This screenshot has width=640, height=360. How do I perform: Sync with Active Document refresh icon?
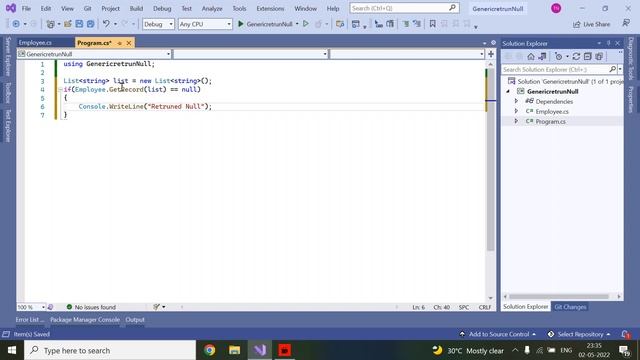(576, 57)
